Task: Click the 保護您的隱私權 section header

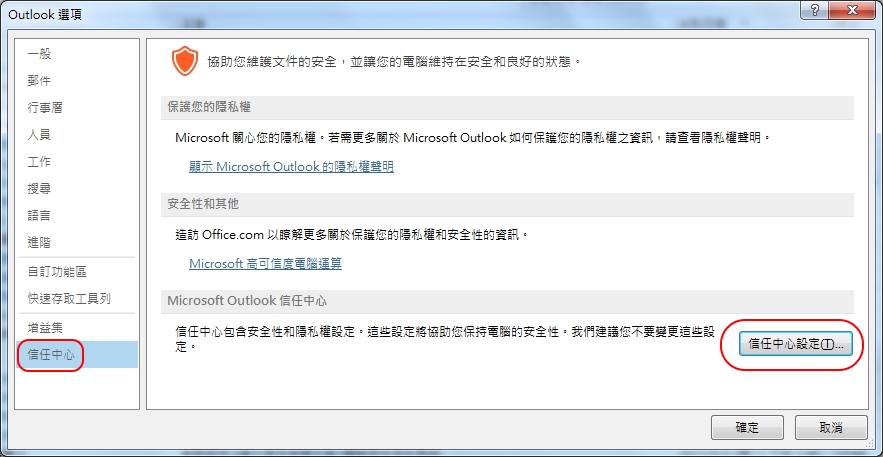Action: click(x=507, y=107)
